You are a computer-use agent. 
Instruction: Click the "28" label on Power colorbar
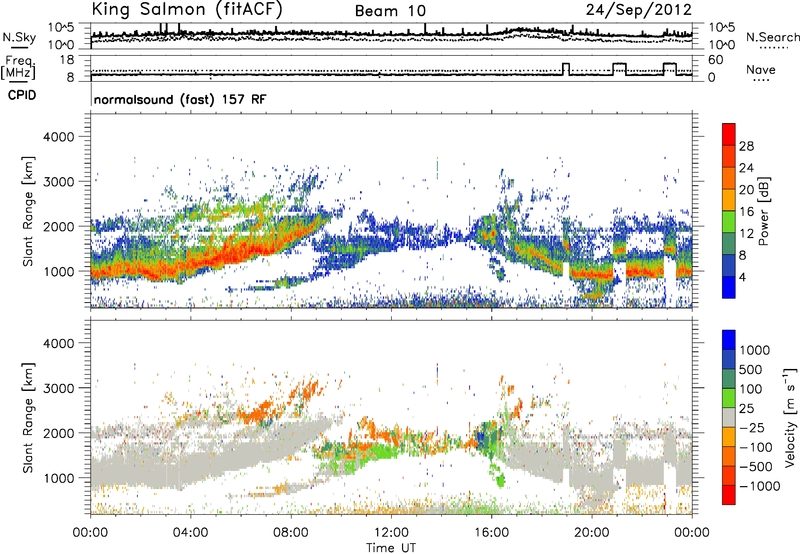(746, 146)
